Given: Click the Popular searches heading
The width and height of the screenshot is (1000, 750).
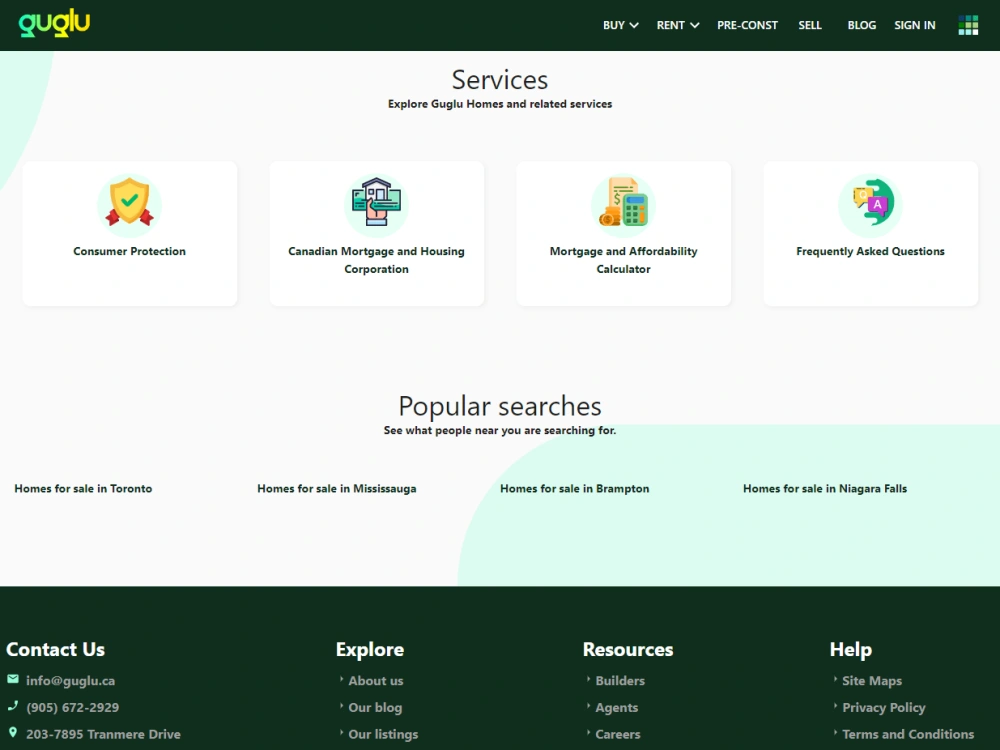Looking at the screenshot, I should [500, 406].
